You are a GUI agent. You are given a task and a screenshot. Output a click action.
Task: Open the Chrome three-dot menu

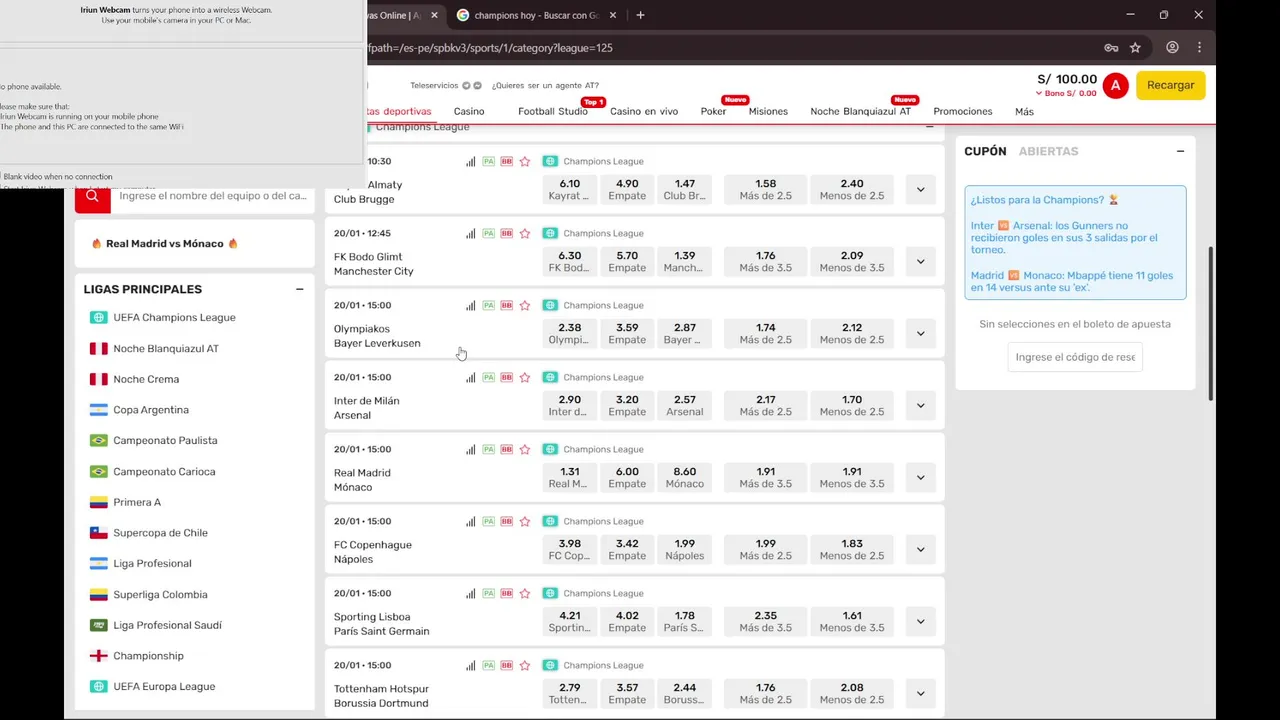click(x=1199, y=47)
